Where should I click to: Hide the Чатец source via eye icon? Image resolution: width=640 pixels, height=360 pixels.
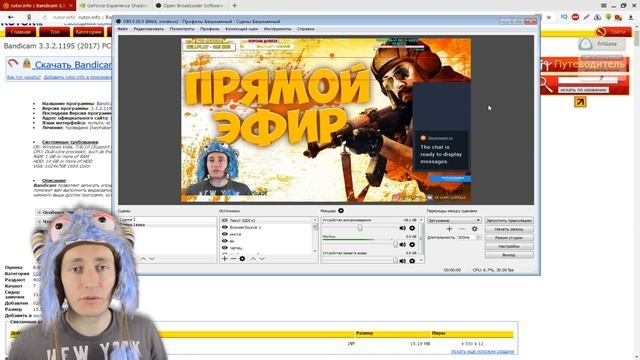point(224,248)
